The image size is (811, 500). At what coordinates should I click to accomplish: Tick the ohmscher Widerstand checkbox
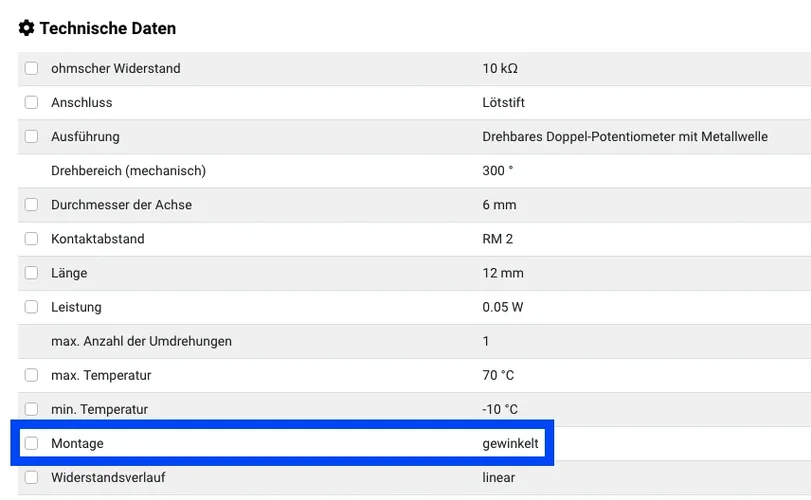click(x=32, y=69)
